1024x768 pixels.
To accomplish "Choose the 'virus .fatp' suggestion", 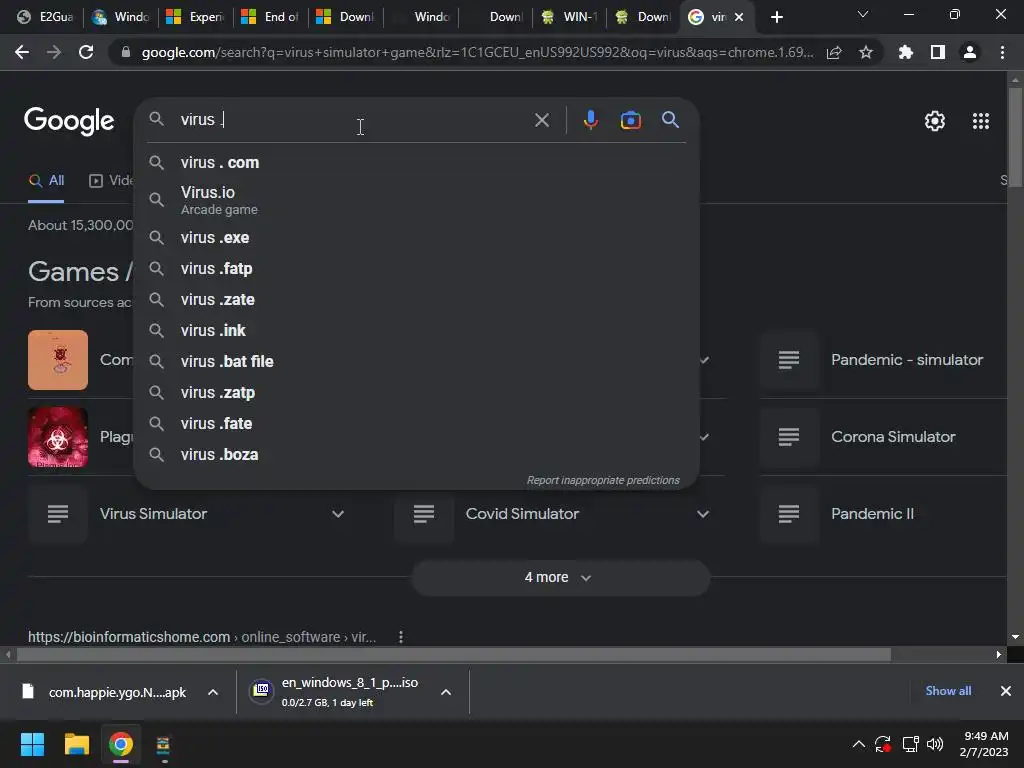I will 416,268.
